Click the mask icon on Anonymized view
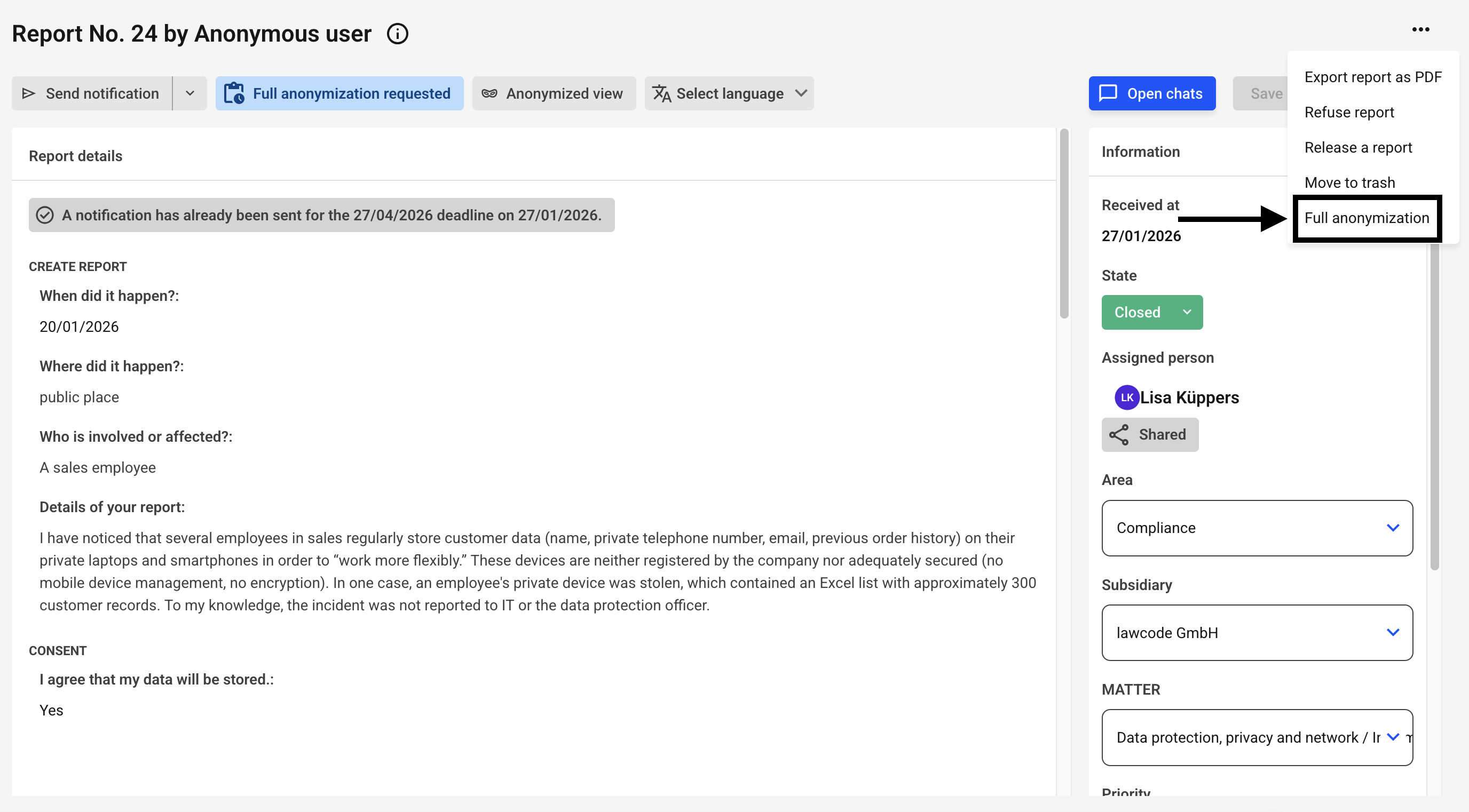The height and width of the screenshot is (812, 1469). (x=489, y=93)
